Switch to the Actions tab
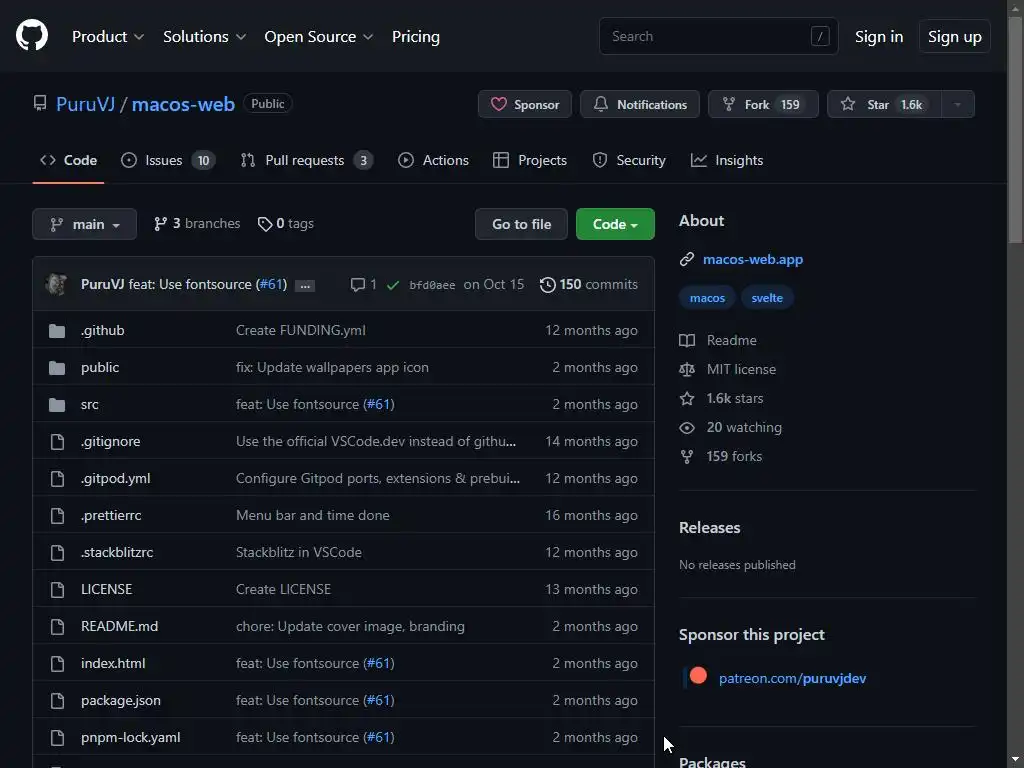Screen dimensions: 1024x768 [433, 160]
